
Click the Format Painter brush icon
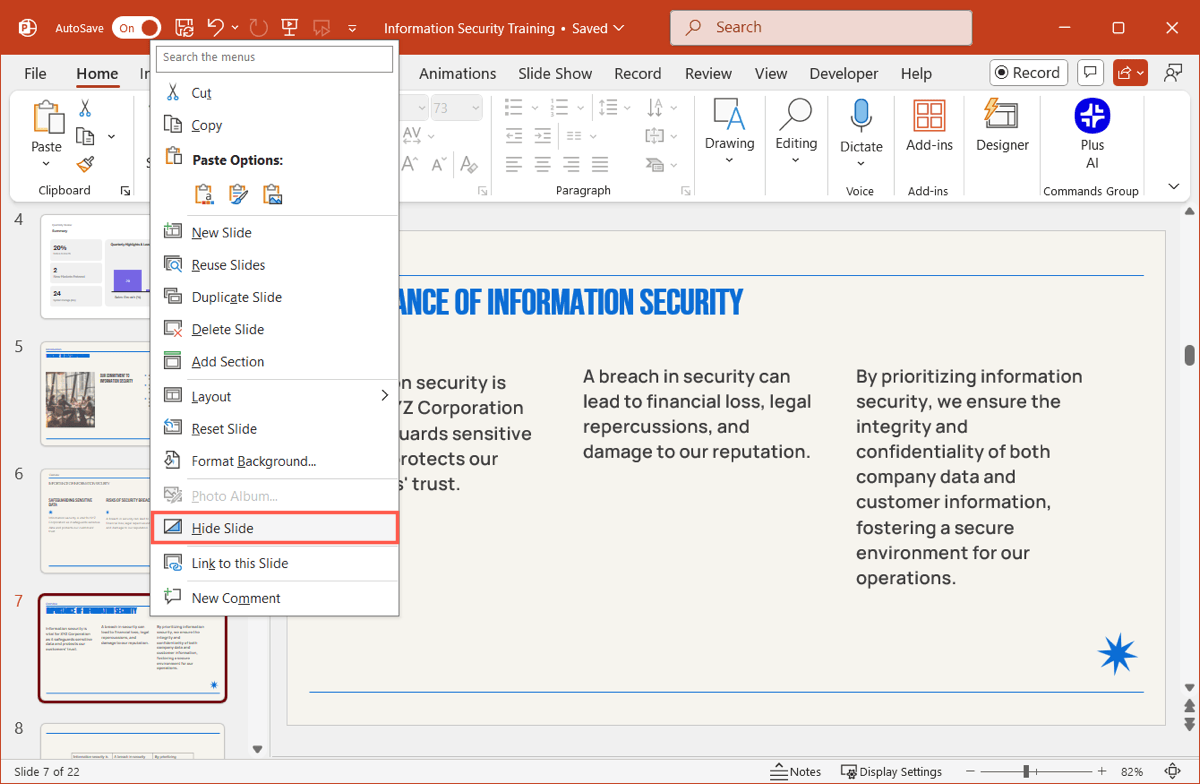pyautogui.click(x=86, y=164)
